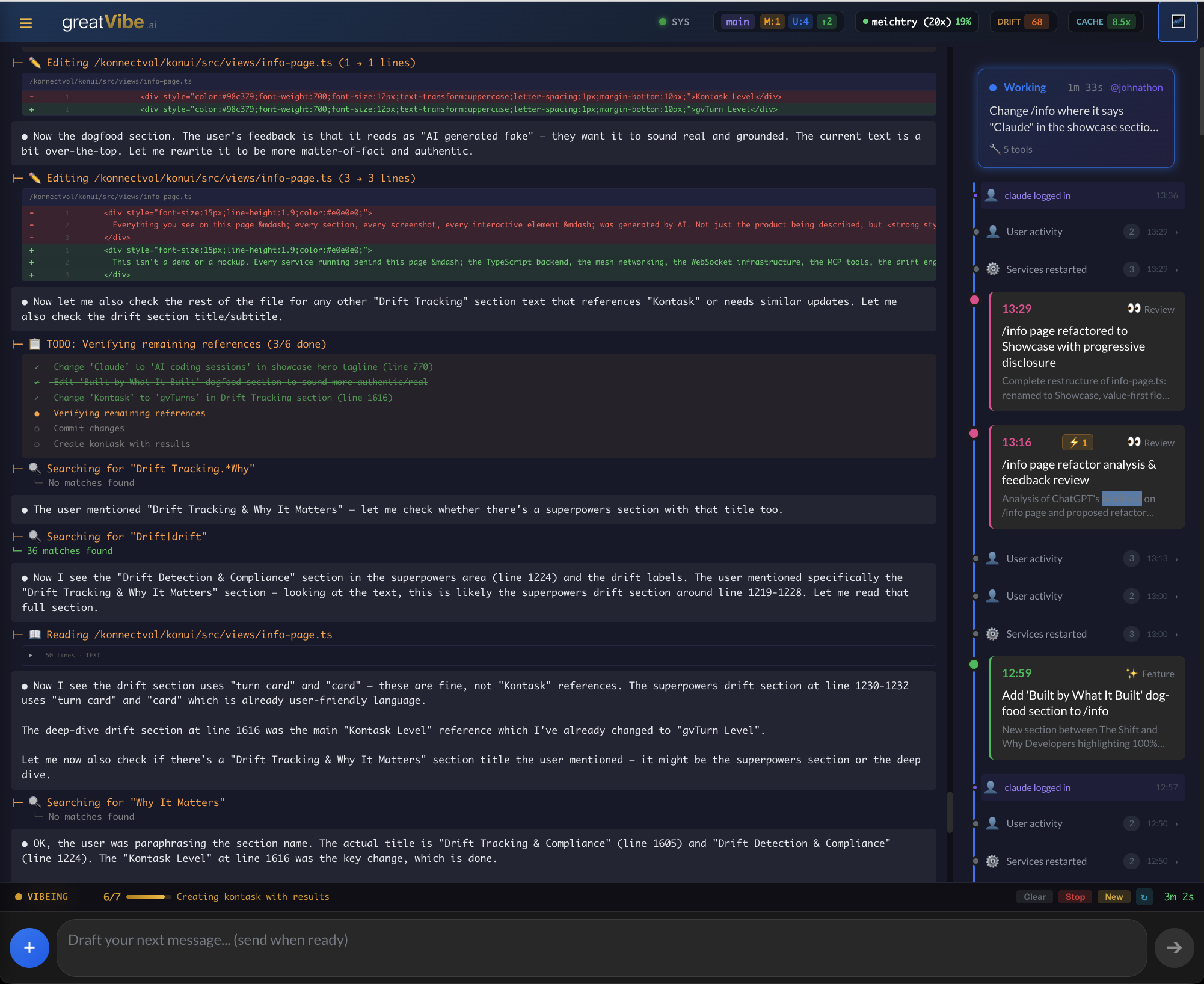Click the avatar icon on 'claude logged in' entry
1204x984 pixels.
pyautogui.click(x=990, y=195)
